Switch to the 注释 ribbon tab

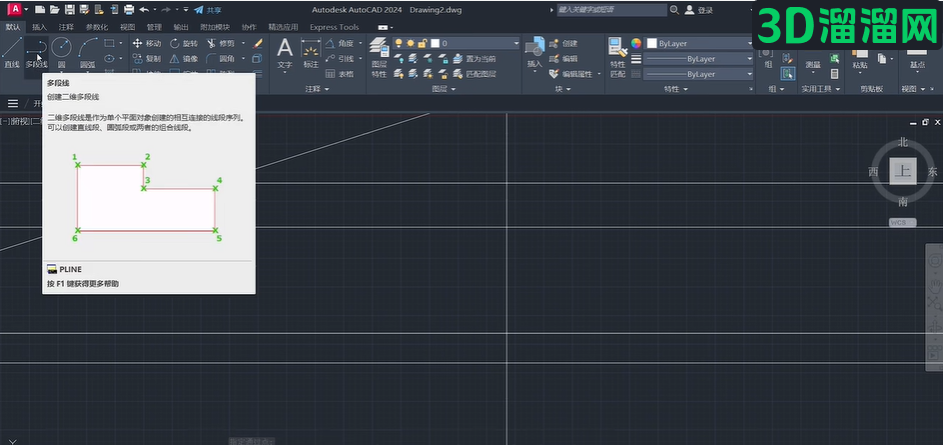pyautogui.click(x=66, y=27)
